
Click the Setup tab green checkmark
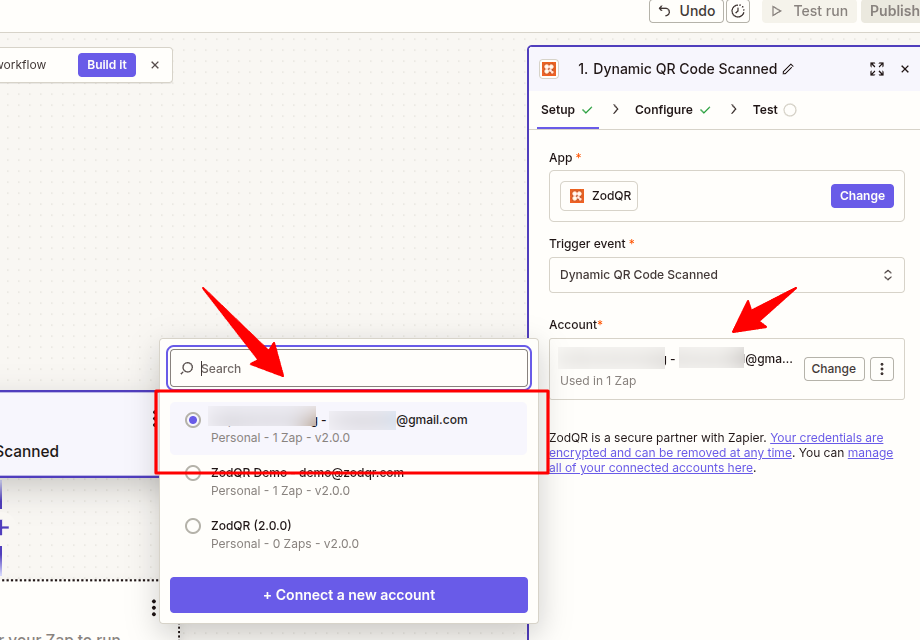pyautogui.click(x=587, y=110)
